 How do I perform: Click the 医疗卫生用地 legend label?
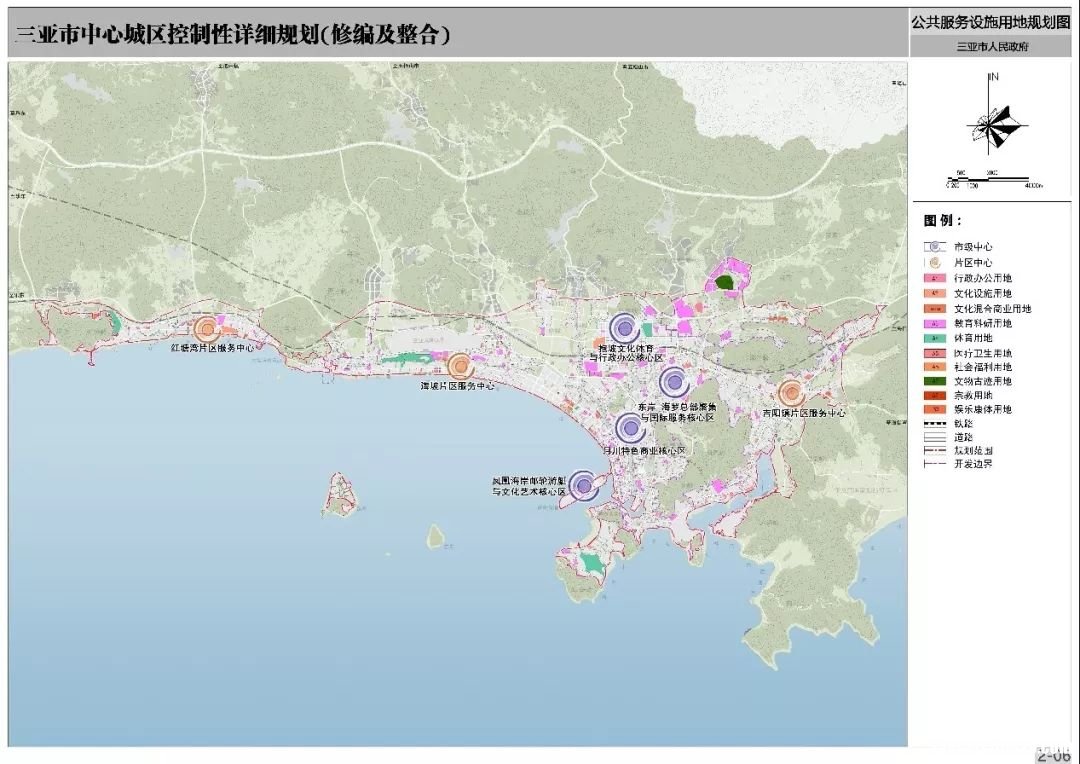pos(983,353)
